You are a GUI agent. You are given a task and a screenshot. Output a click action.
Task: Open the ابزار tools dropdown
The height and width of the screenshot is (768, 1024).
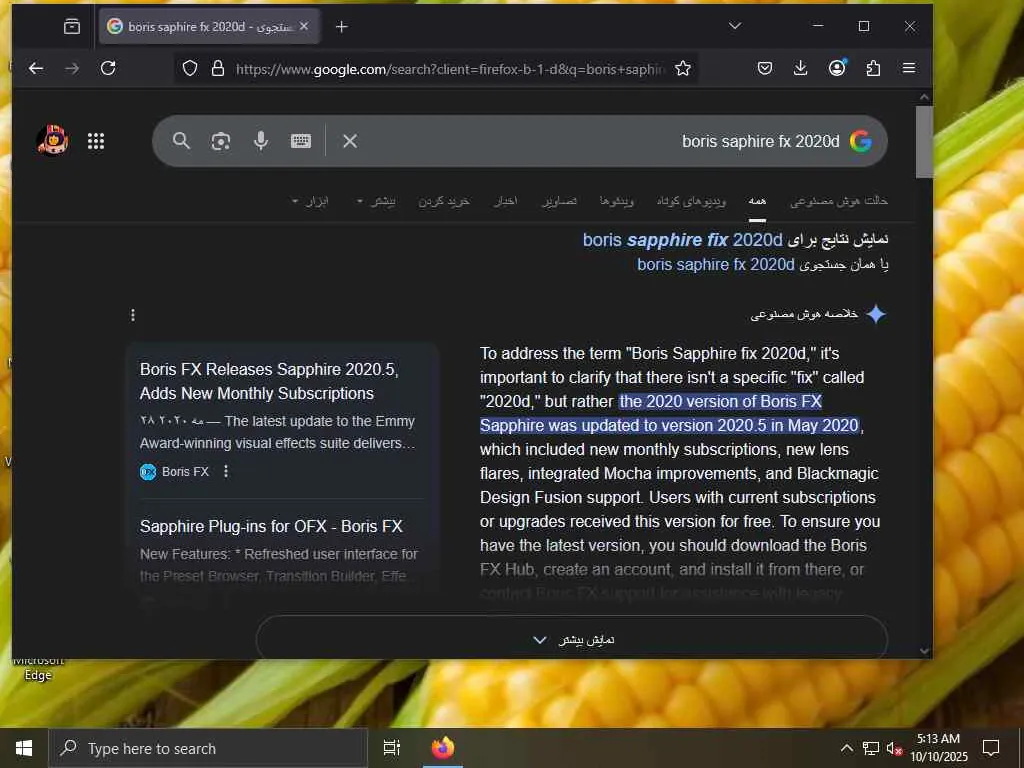click(310, 201)
